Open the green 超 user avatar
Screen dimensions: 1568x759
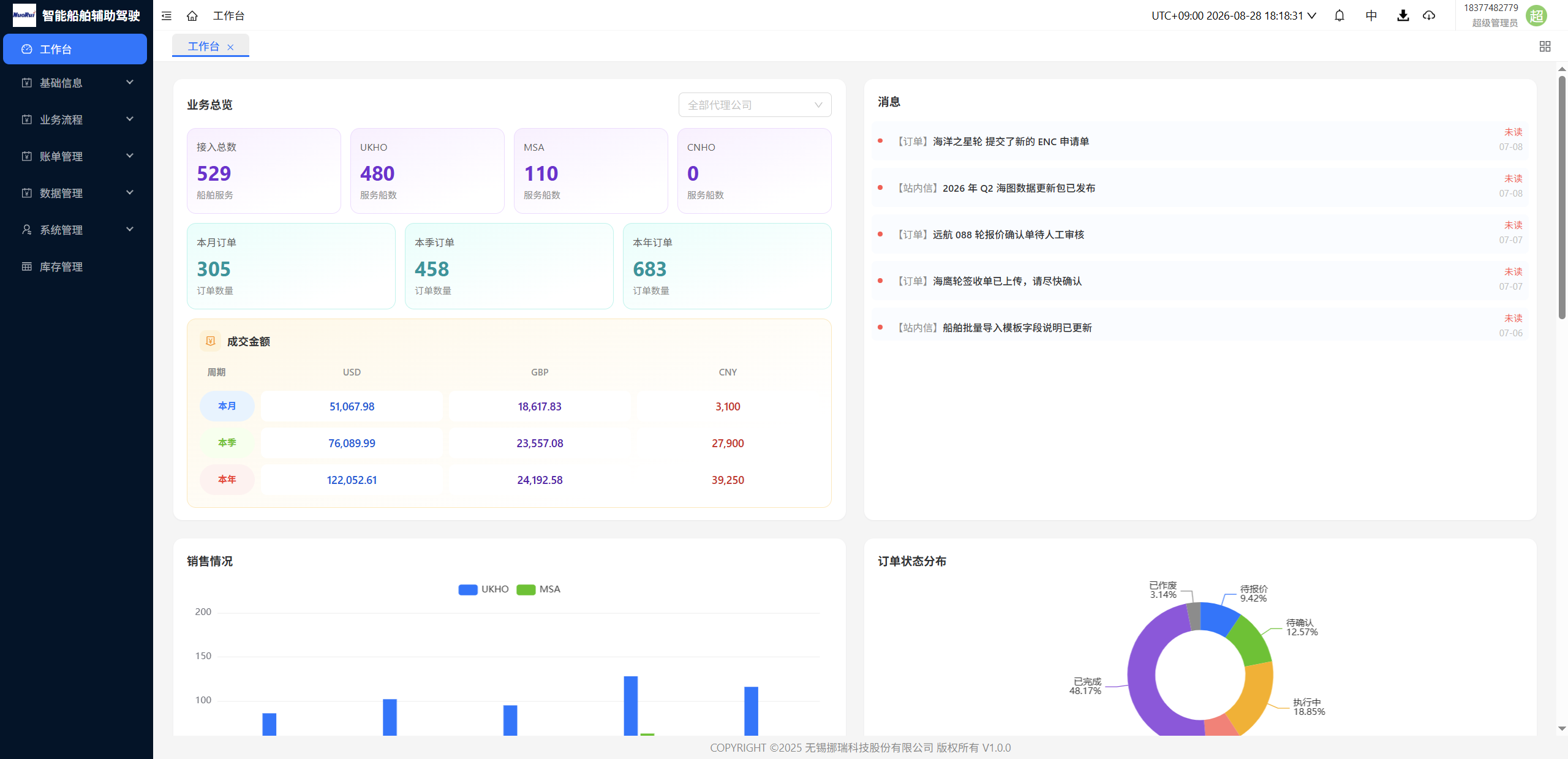pos(1537,16)
